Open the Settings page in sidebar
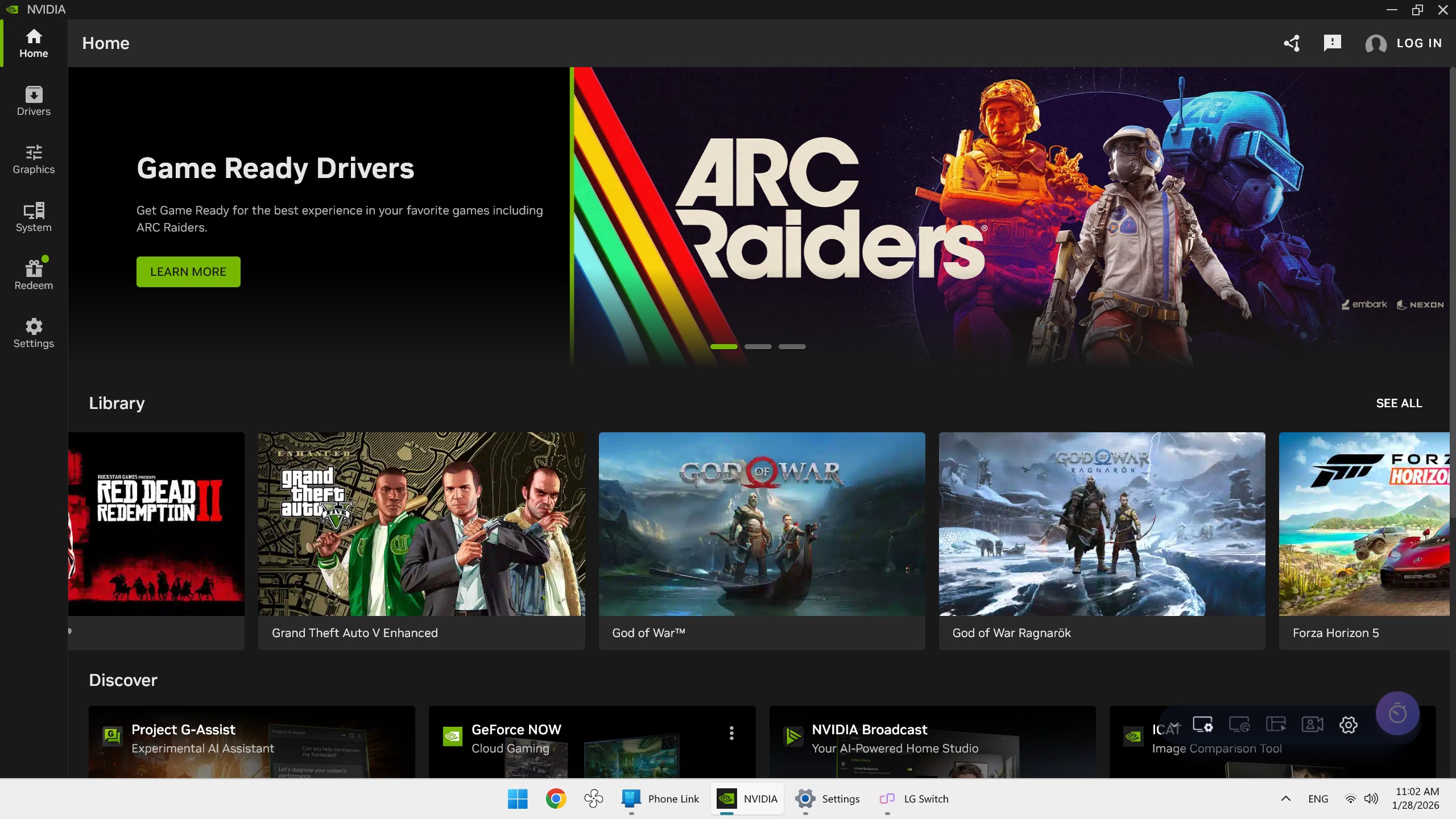The width and height of the screenshot is (1456, 819). coord(34,333)
